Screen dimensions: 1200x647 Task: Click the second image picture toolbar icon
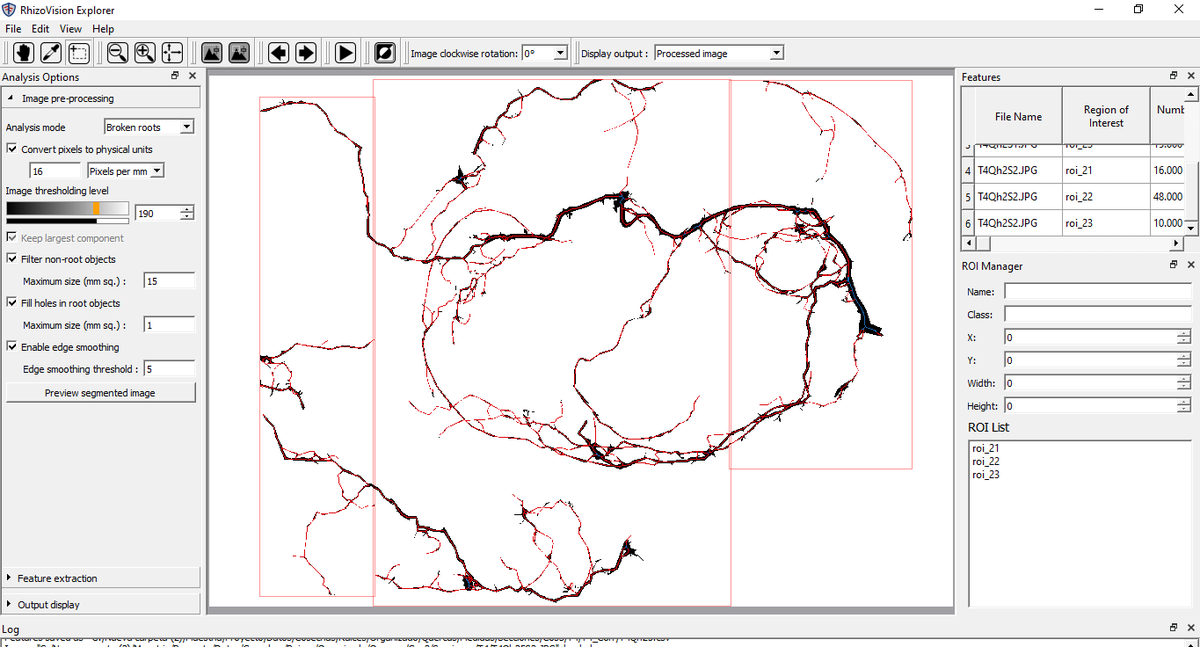(x=238, y=53)
